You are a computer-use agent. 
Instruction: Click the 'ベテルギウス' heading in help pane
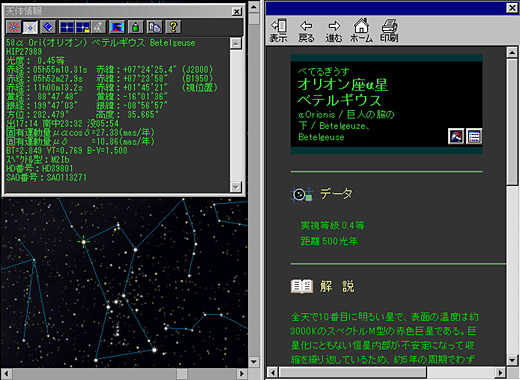(339, 100)
